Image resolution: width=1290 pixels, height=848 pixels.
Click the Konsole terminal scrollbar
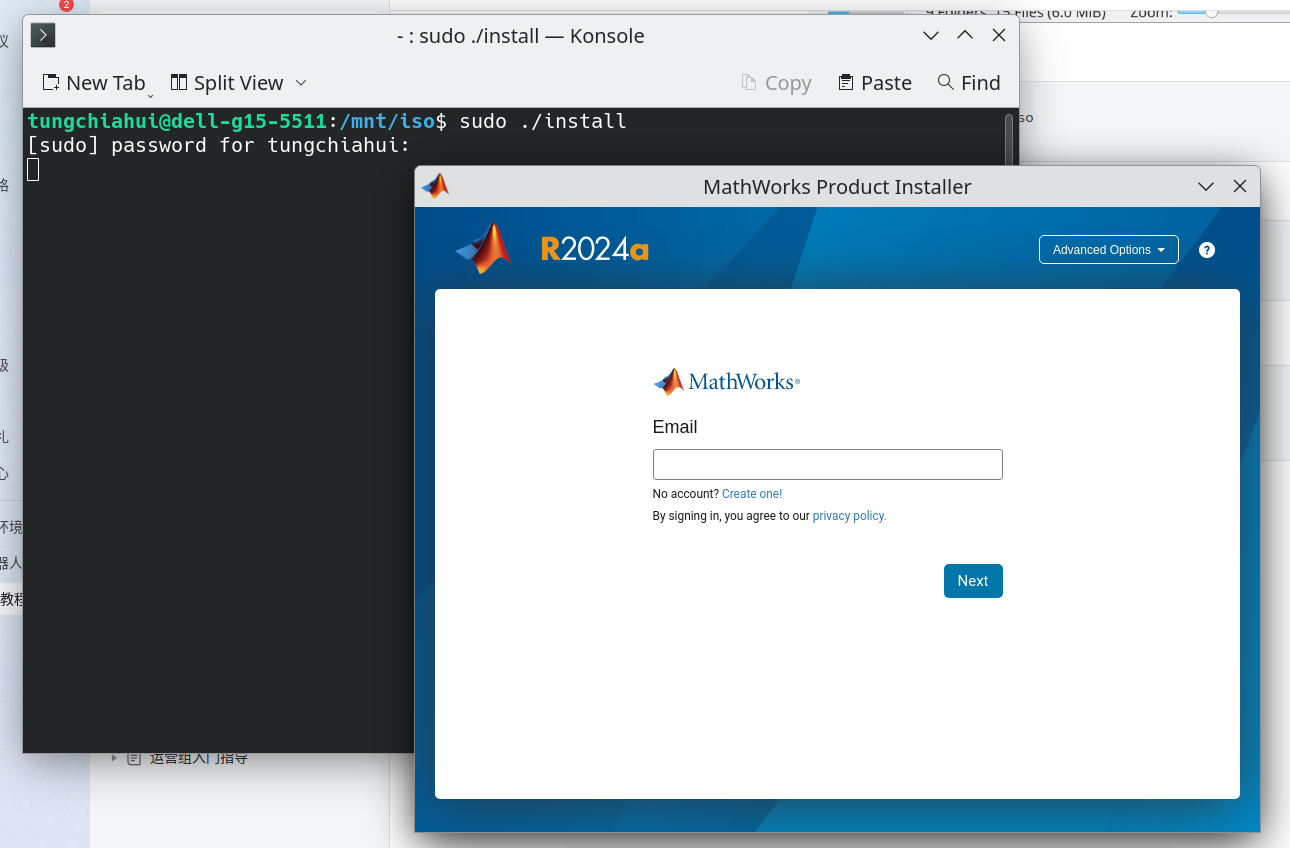click(x=1009, y=140)
